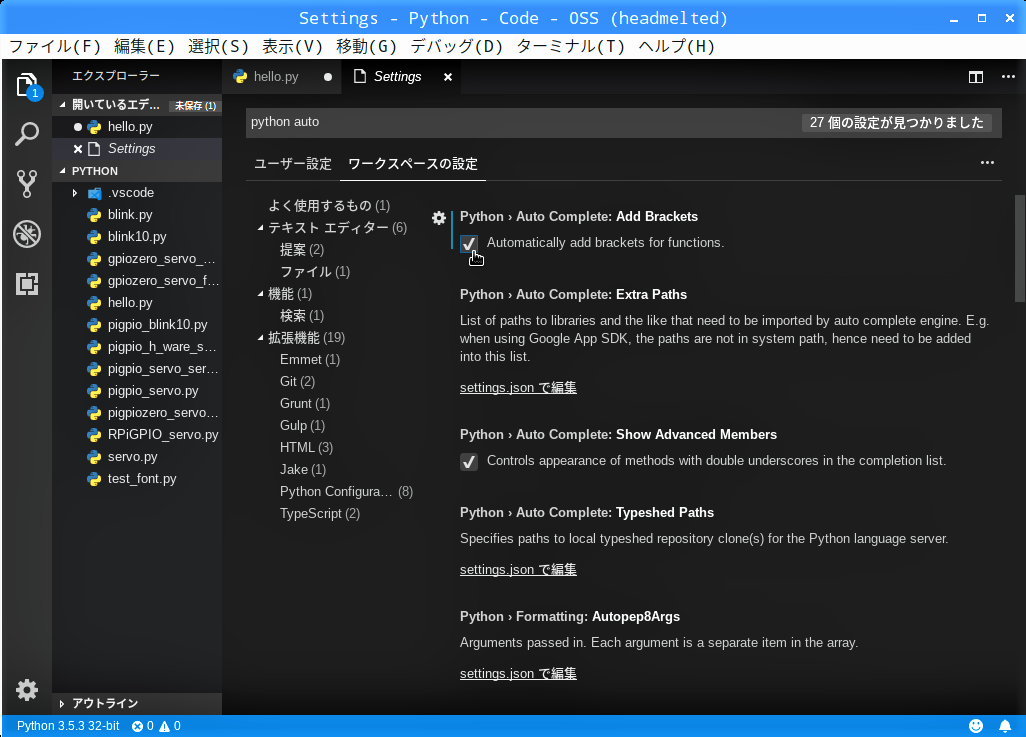Select よく使用するもの settings category

pos(329,206)
